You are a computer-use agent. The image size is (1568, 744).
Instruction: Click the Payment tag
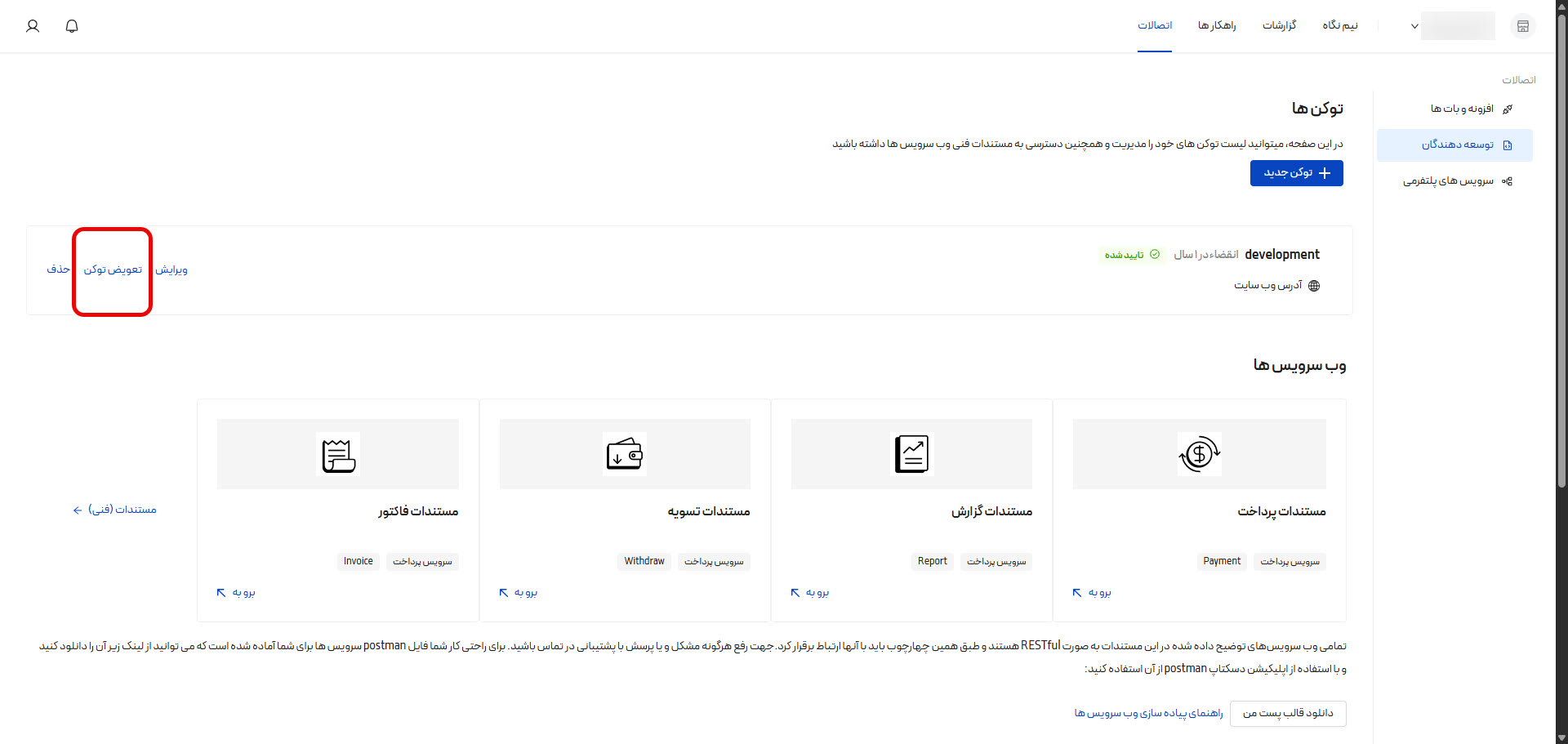coord(1222,561)
